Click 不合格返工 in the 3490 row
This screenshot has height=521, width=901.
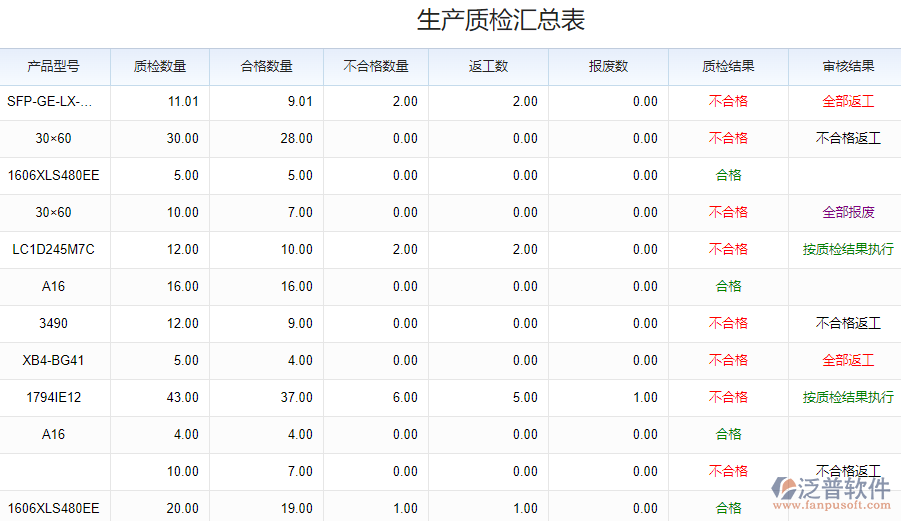[848, 323]
